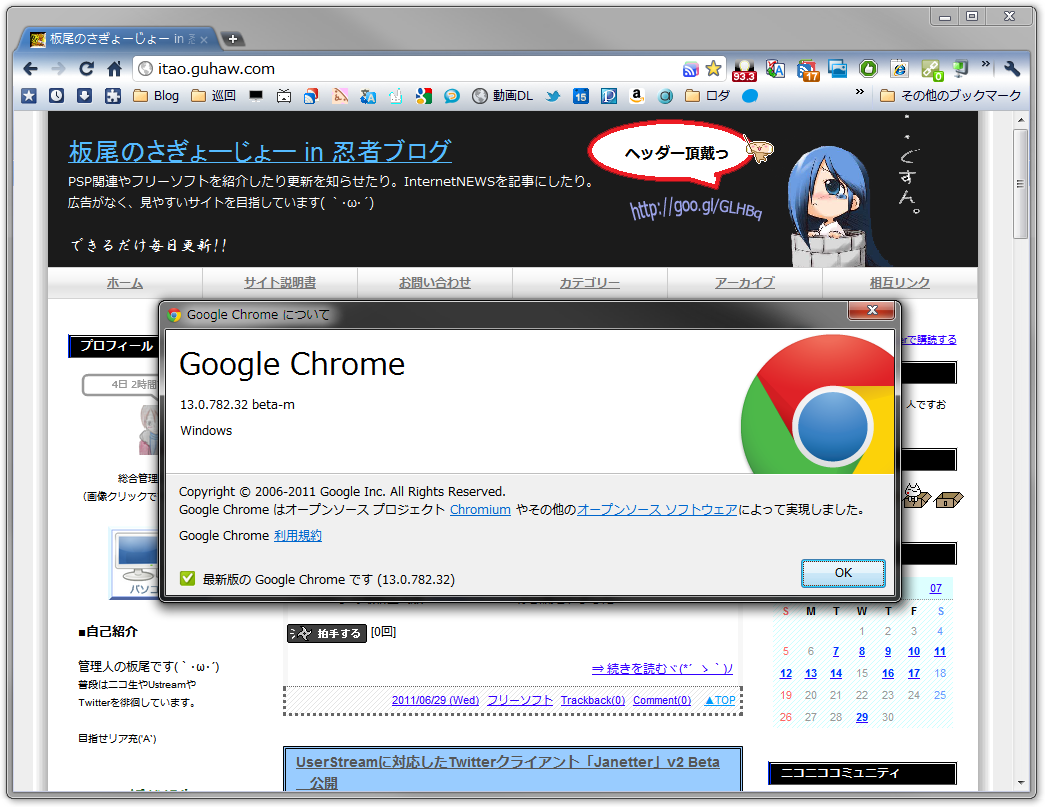Open the 巡回 bookmark folder
This screenshot has height=807, width=1045.
click(x=213, y=96)
